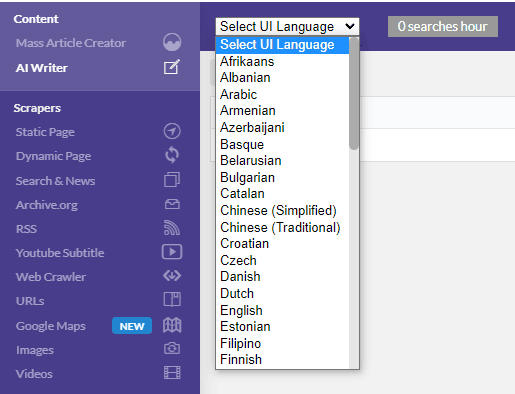The width and height of the screenshot is (515, 394).
Task: Open the AI Writer page
Action: (x=41, y=68)
